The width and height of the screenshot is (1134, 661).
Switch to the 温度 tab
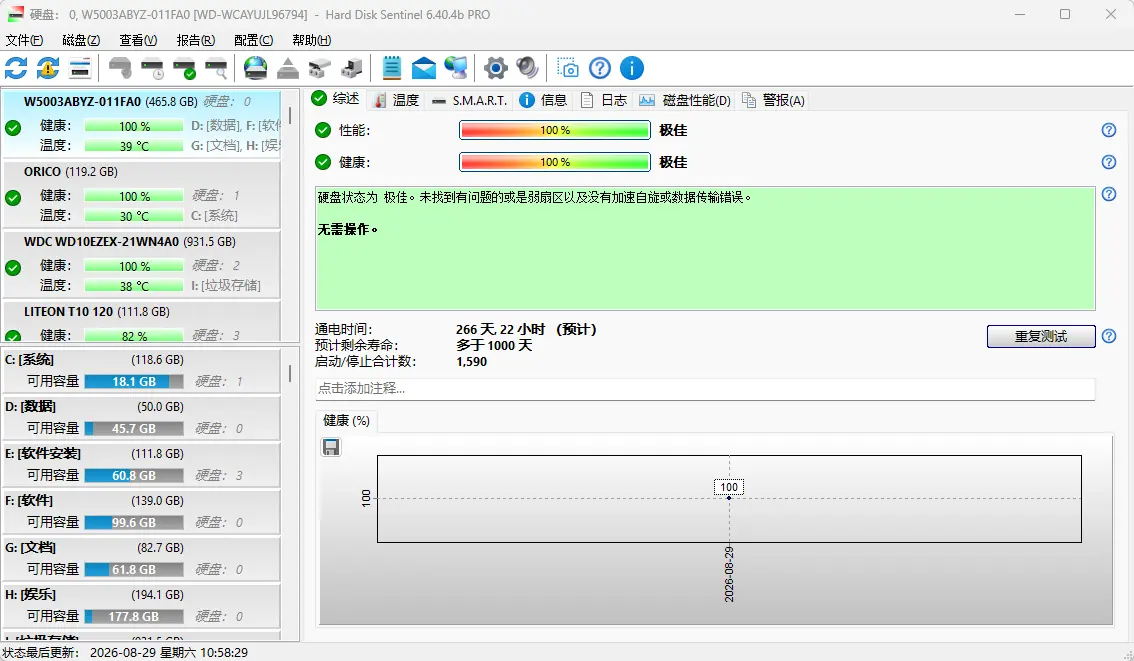(x=396, y=101)
